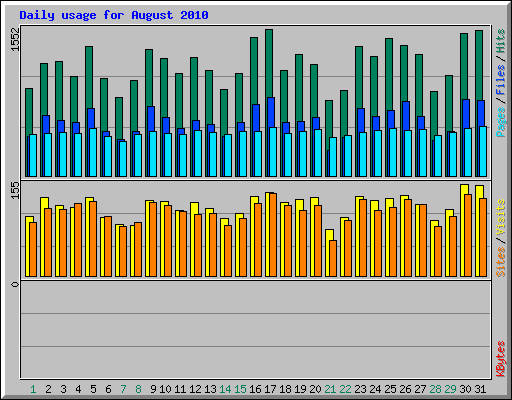Image resolution: width=512 pixels, height=400 pixels.
Task: Click the yellow Visits bar for day 30
Action: click(464, 189)
